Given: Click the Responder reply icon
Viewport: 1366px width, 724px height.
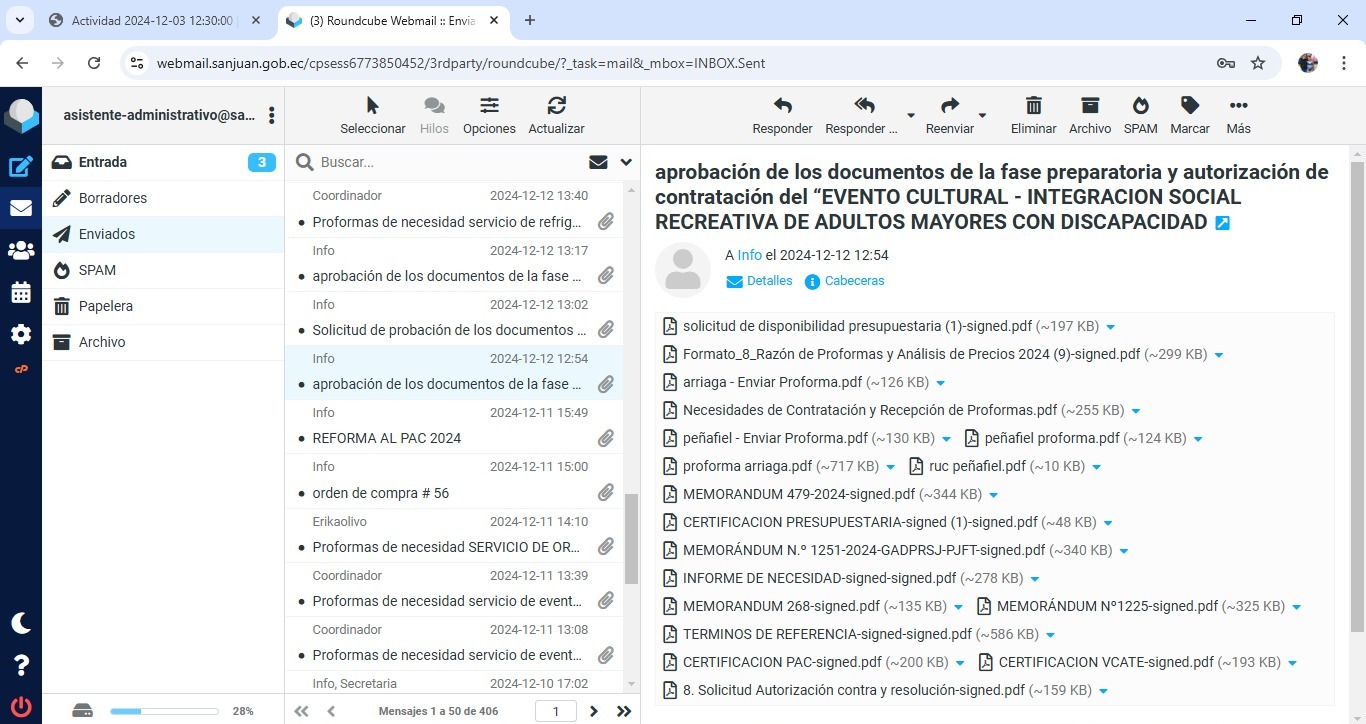Looking at the screenshot, I should [782, 106].
